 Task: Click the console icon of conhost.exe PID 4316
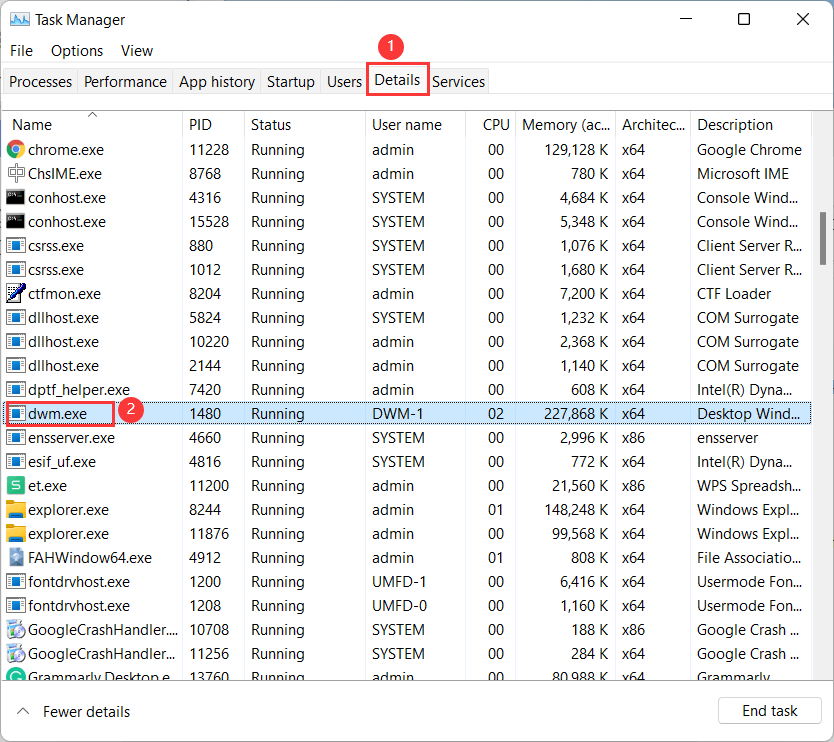[16, 198]
